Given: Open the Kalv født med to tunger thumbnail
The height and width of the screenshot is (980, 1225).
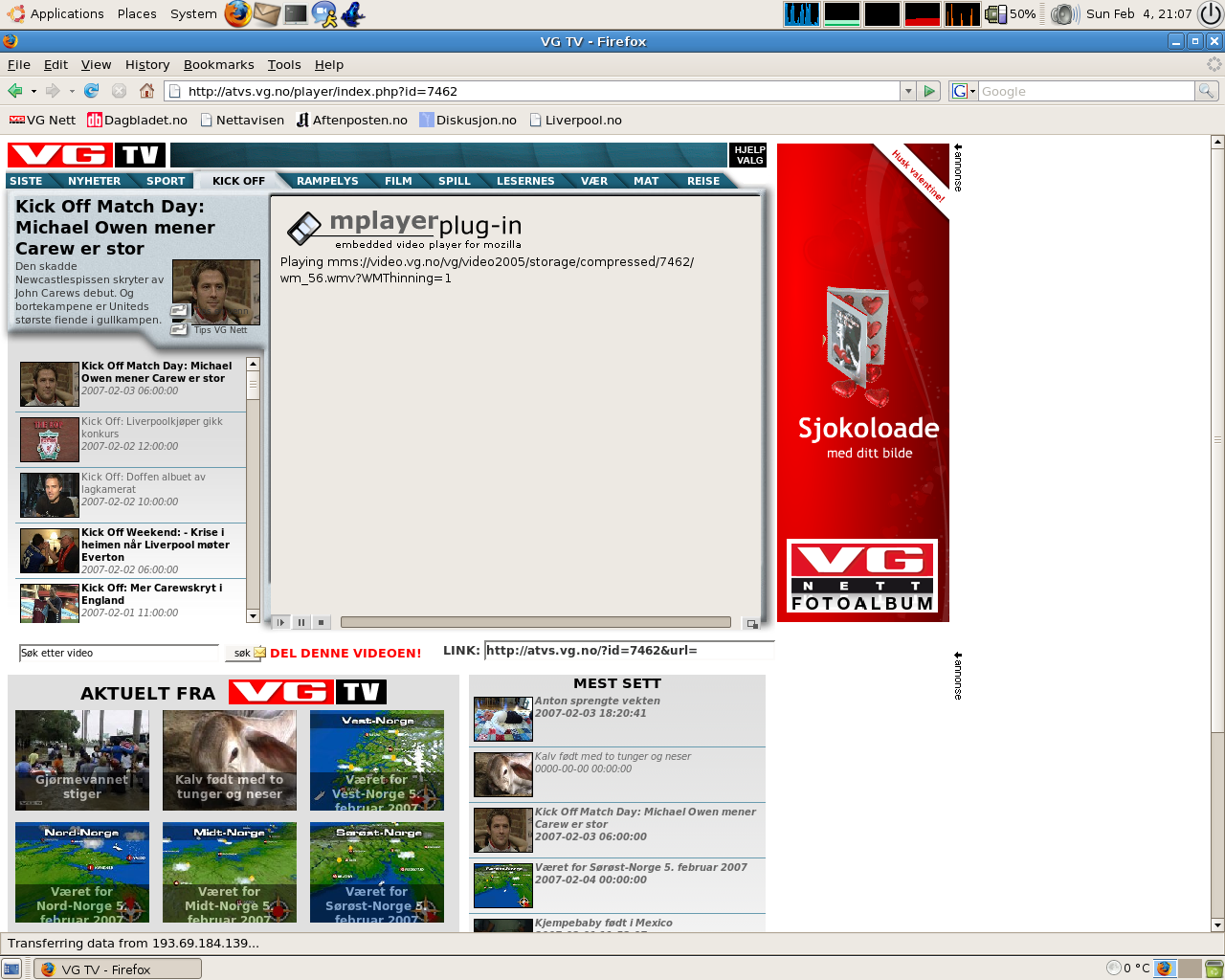Looking at the screenshot, I should tap(230, 760).
